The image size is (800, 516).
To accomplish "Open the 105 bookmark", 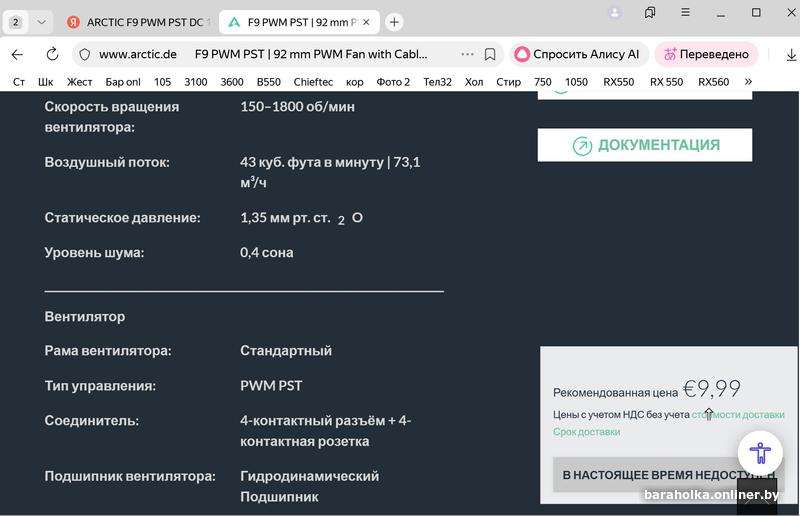I will (x=162, y=82).
